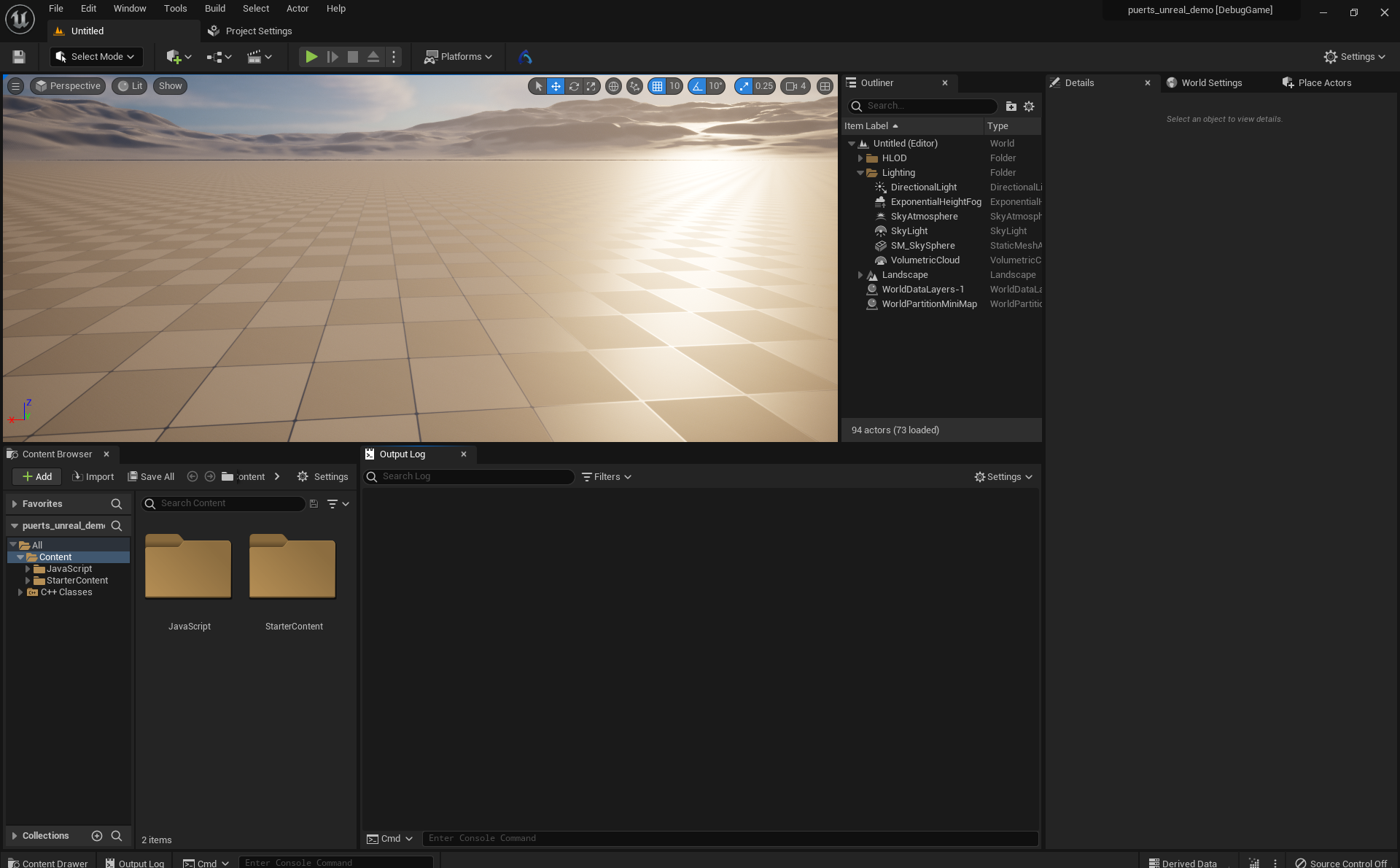Enable show flag via Show button
Screen dimensions: 1400x868
170,86
